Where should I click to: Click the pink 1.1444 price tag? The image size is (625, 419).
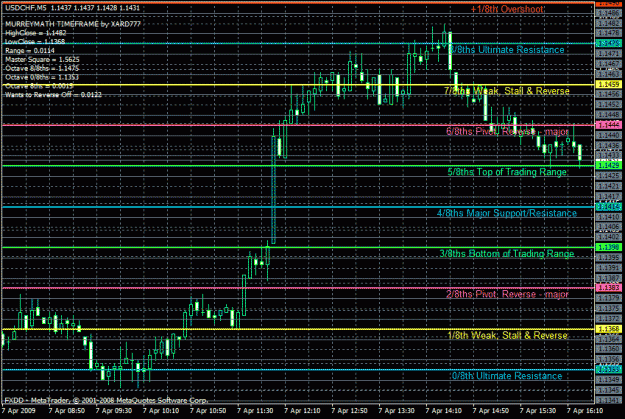point(608,125)
